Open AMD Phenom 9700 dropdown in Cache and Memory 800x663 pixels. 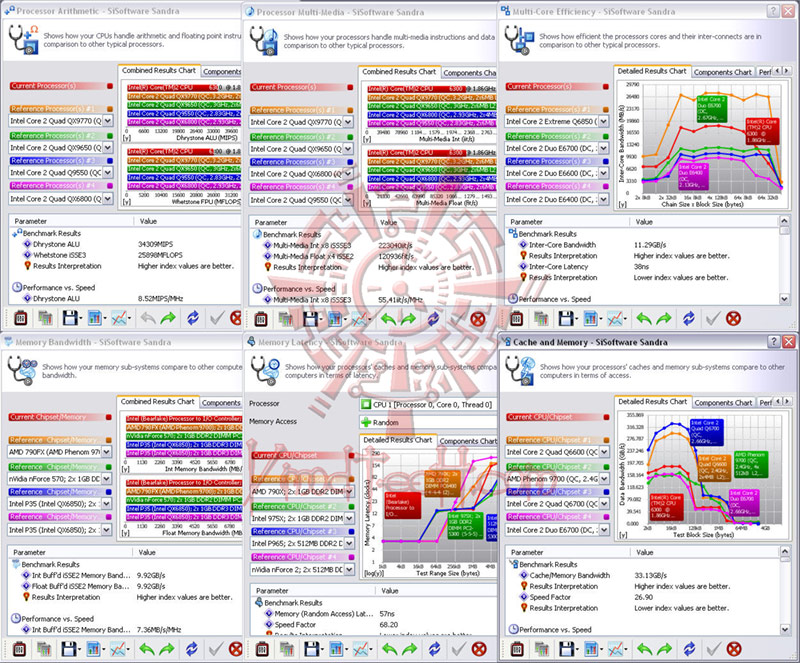(604, 479)
